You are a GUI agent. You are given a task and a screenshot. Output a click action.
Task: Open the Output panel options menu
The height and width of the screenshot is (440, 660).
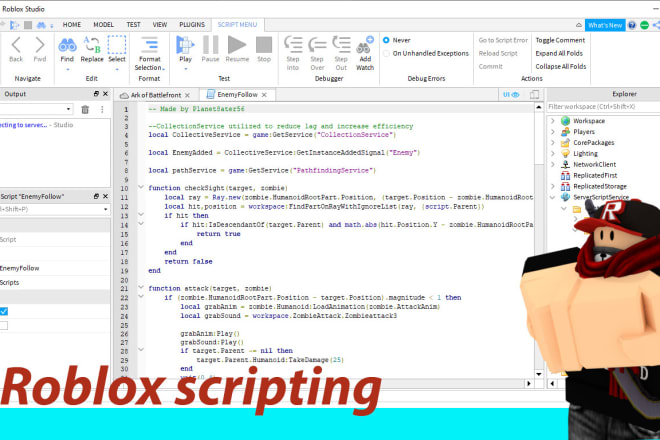point(102,109)
